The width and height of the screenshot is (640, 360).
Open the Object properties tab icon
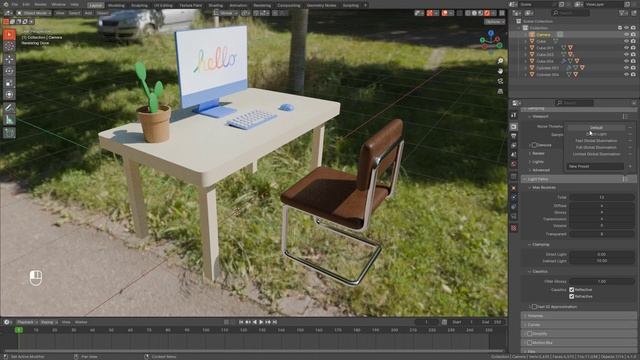coord(514,188)
